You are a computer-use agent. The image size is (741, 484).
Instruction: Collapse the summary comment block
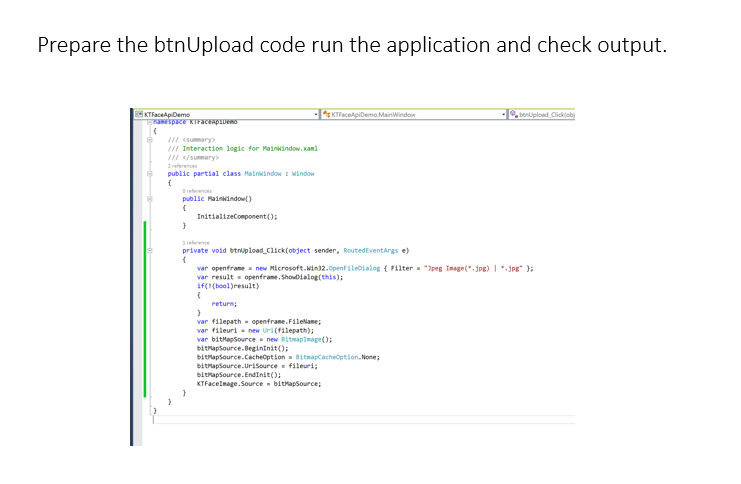click(150, 140)
